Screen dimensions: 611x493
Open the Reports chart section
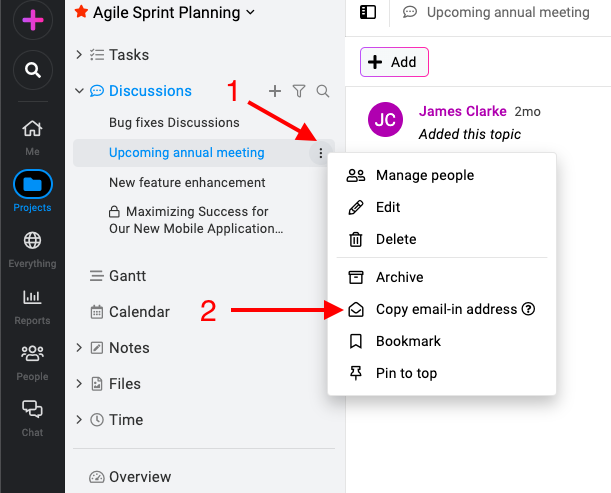click(32, 306)
